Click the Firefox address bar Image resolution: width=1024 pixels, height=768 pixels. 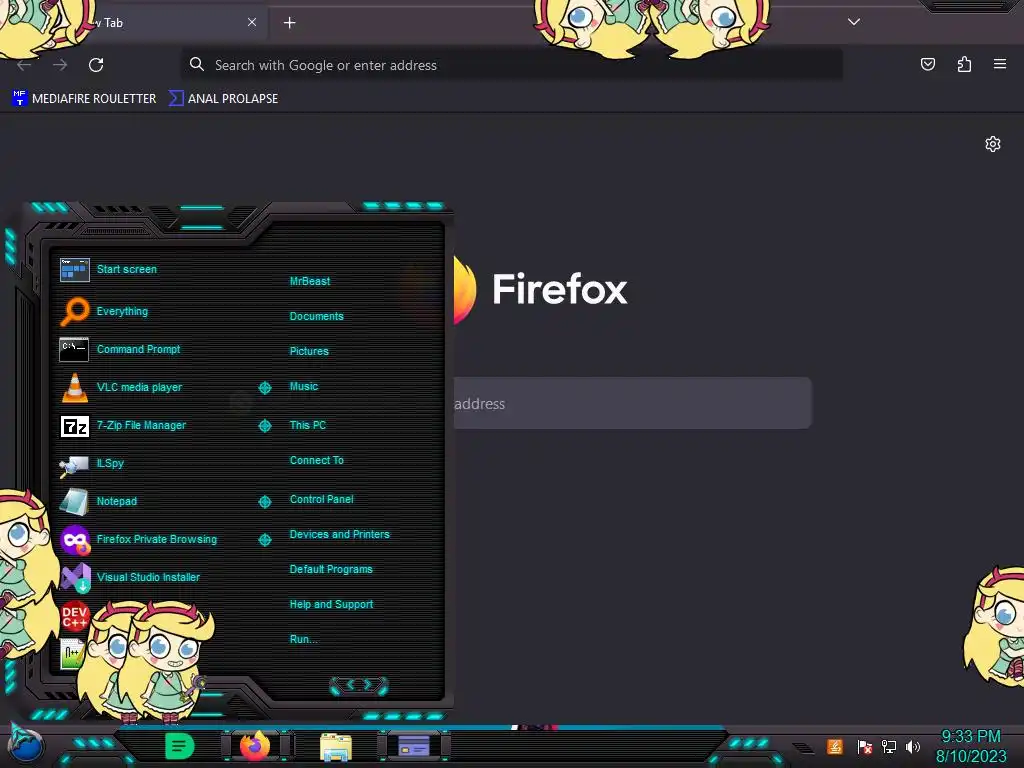pyautogui.click(x=511, y=65)
